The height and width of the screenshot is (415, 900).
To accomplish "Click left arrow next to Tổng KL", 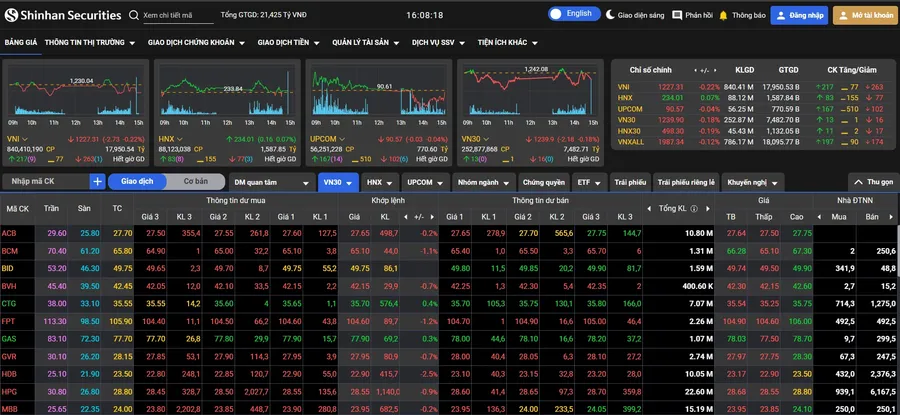I will pyautogui.click(x=650, y=209).
